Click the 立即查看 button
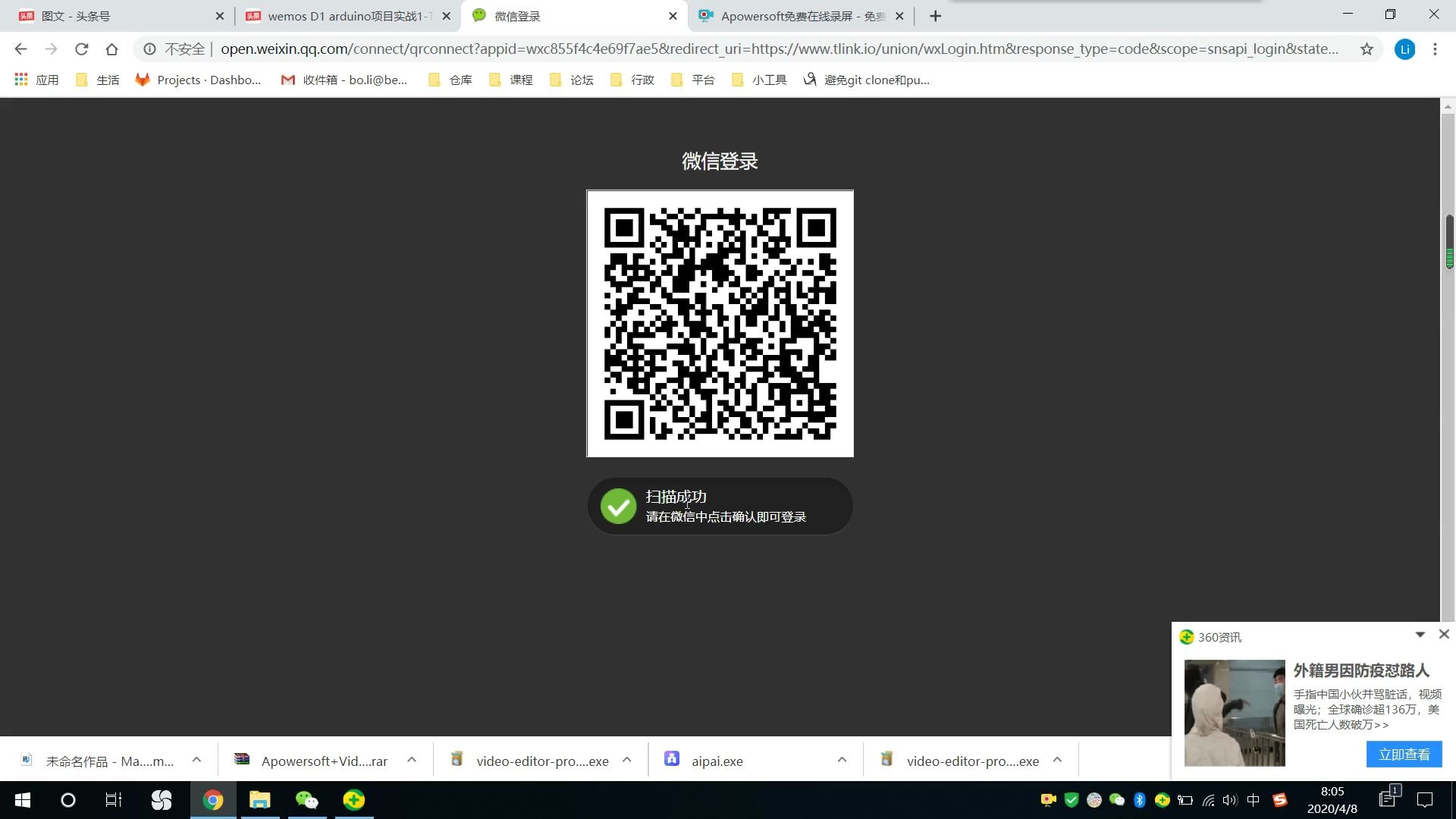This screenshot has width=1456, height=819. click(x=1404, y=755)
